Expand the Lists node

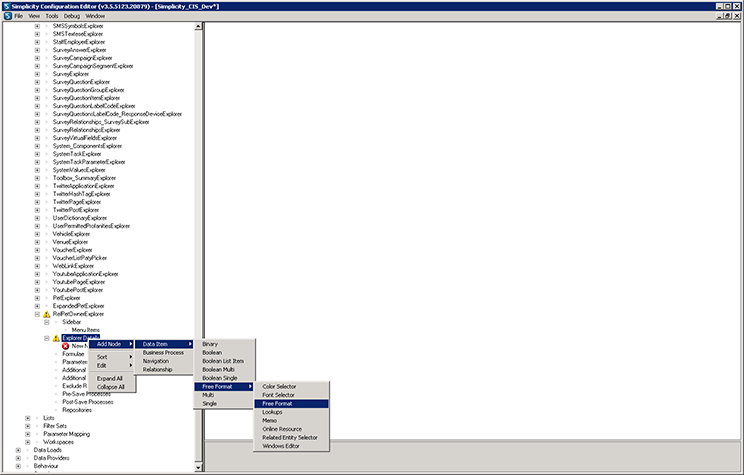(x=28, y=418)
